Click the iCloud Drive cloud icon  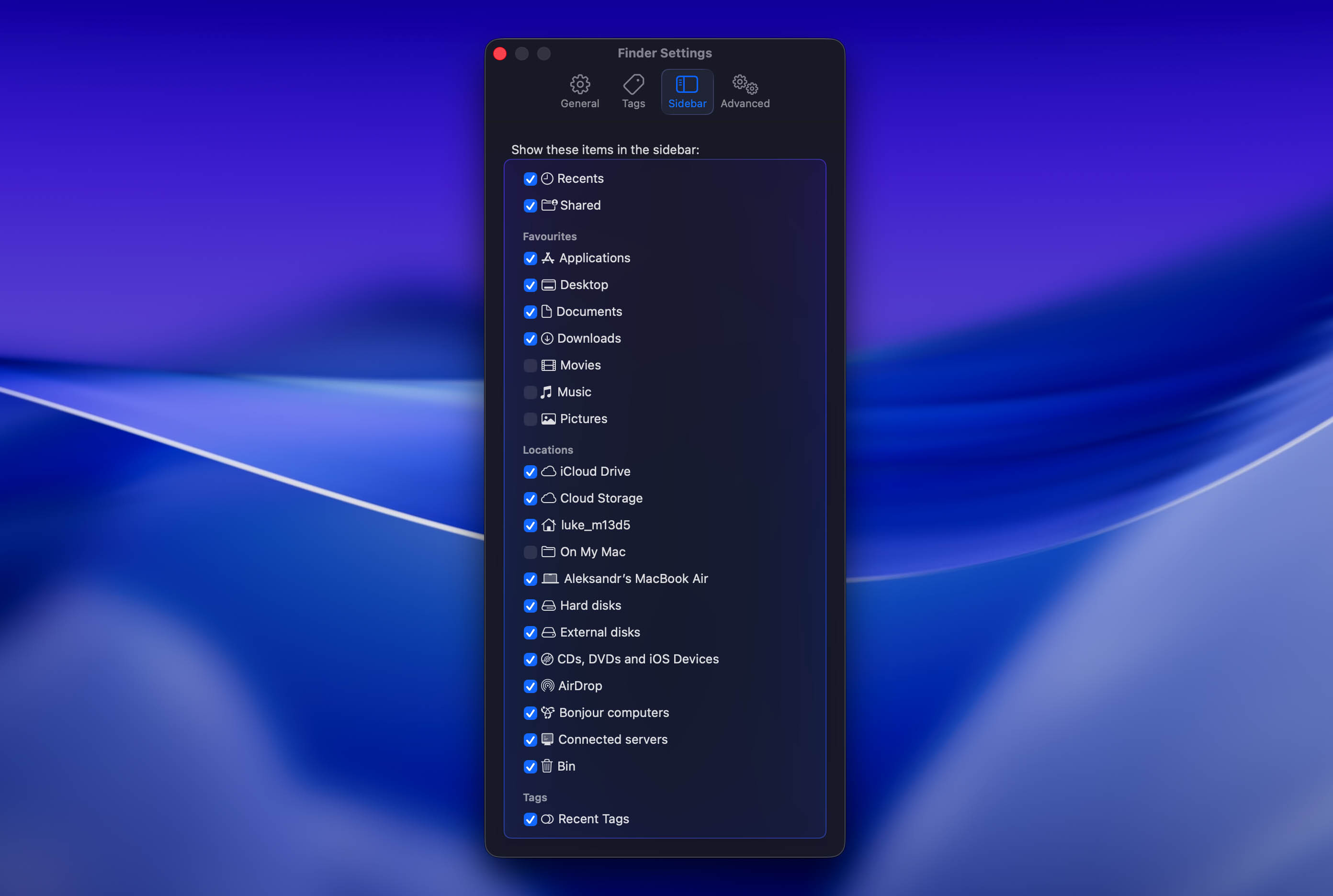[548, 471]
